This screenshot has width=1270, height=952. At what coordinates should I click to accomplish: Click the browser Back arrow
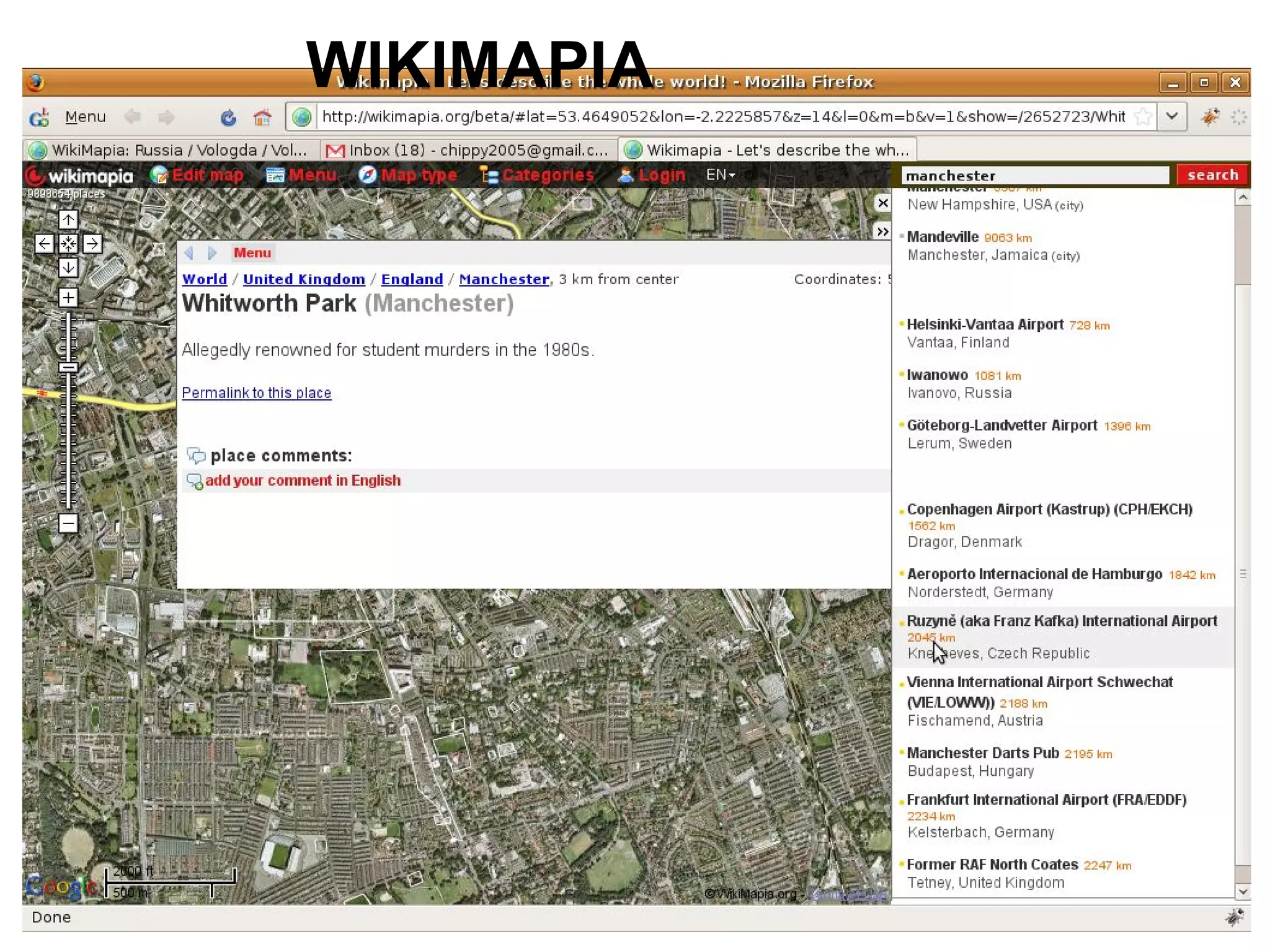coord(132,117)
